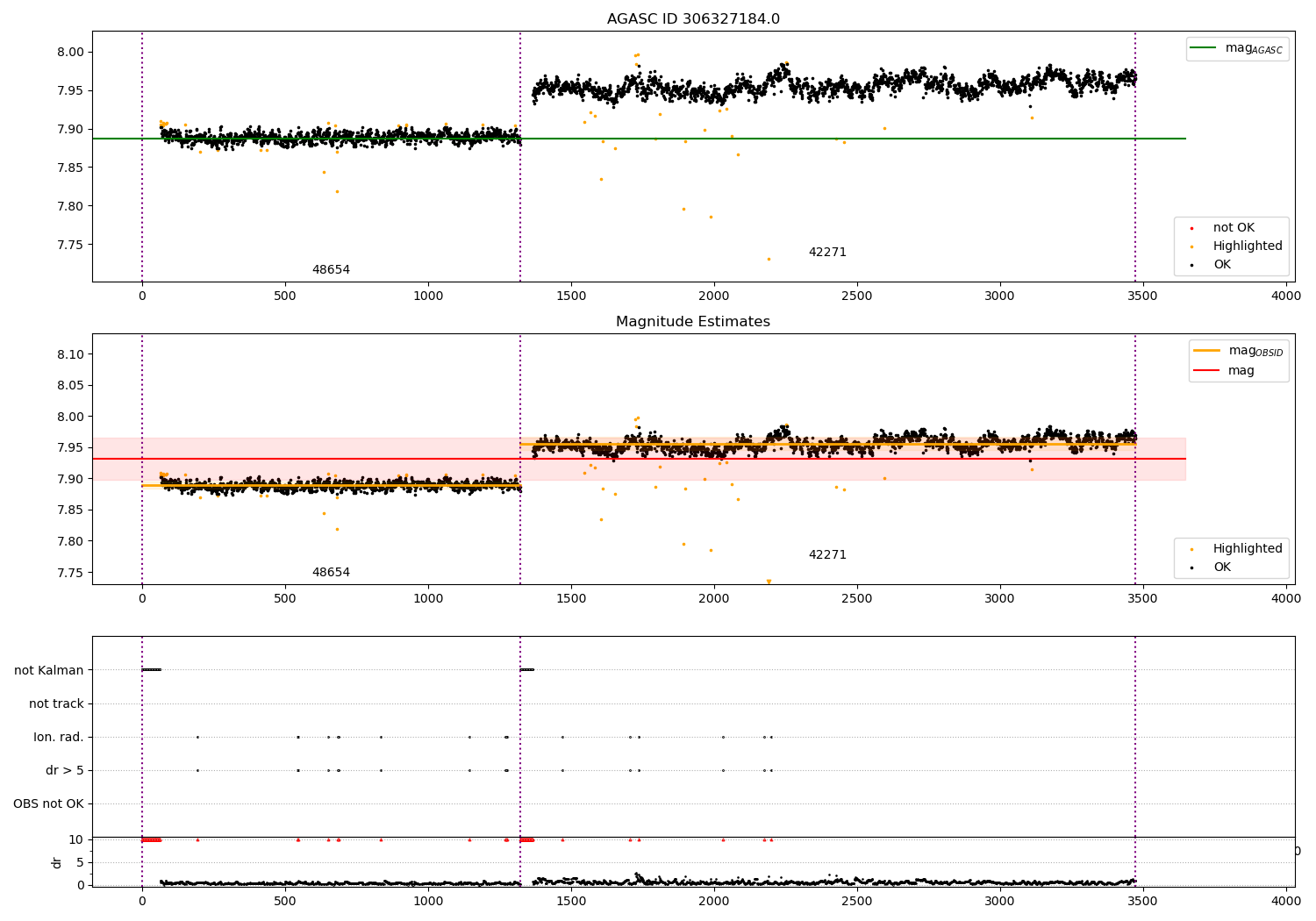Click the 7.90 y-tick of the top plot
This screenshot has width=1316, height=921.
[x=69, y=129]
